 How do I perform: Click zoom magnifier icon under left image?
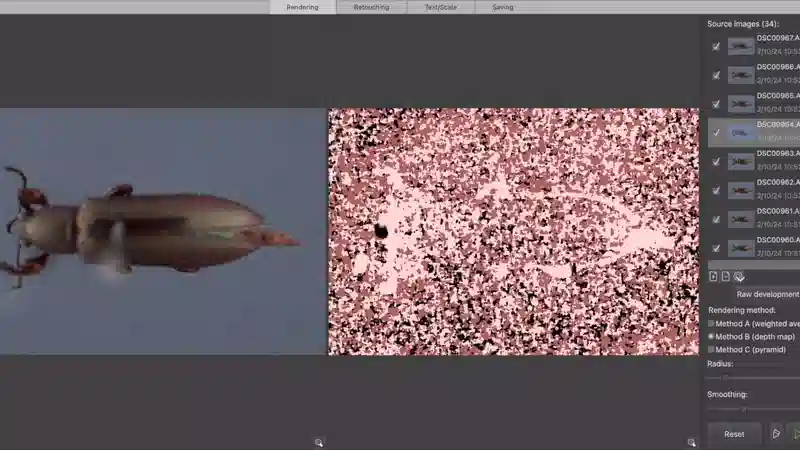(x=318, y=442)
